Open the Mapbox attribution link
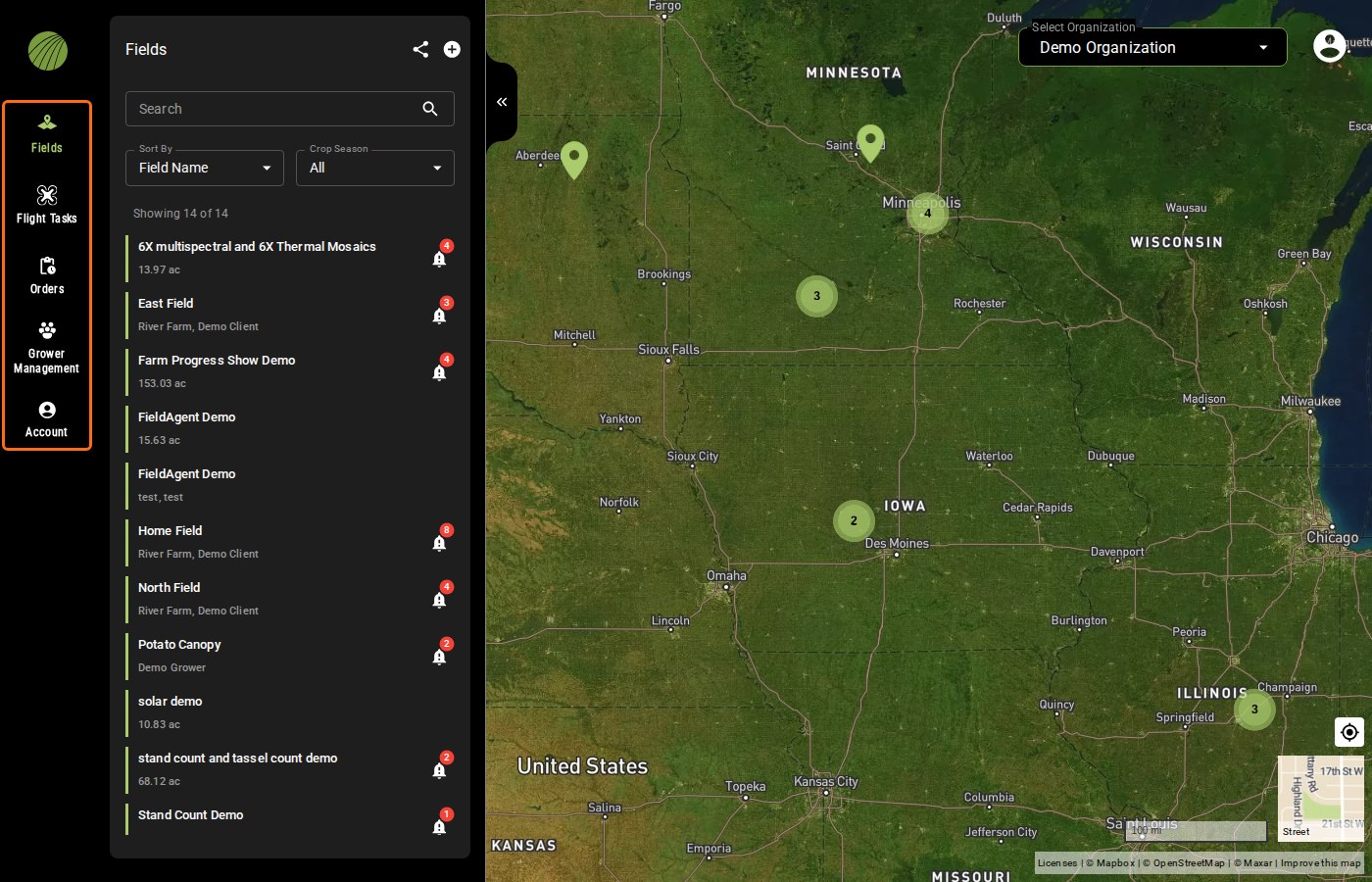The height and width of the screenshot is (882, 1372). (x=1110, y=863)
